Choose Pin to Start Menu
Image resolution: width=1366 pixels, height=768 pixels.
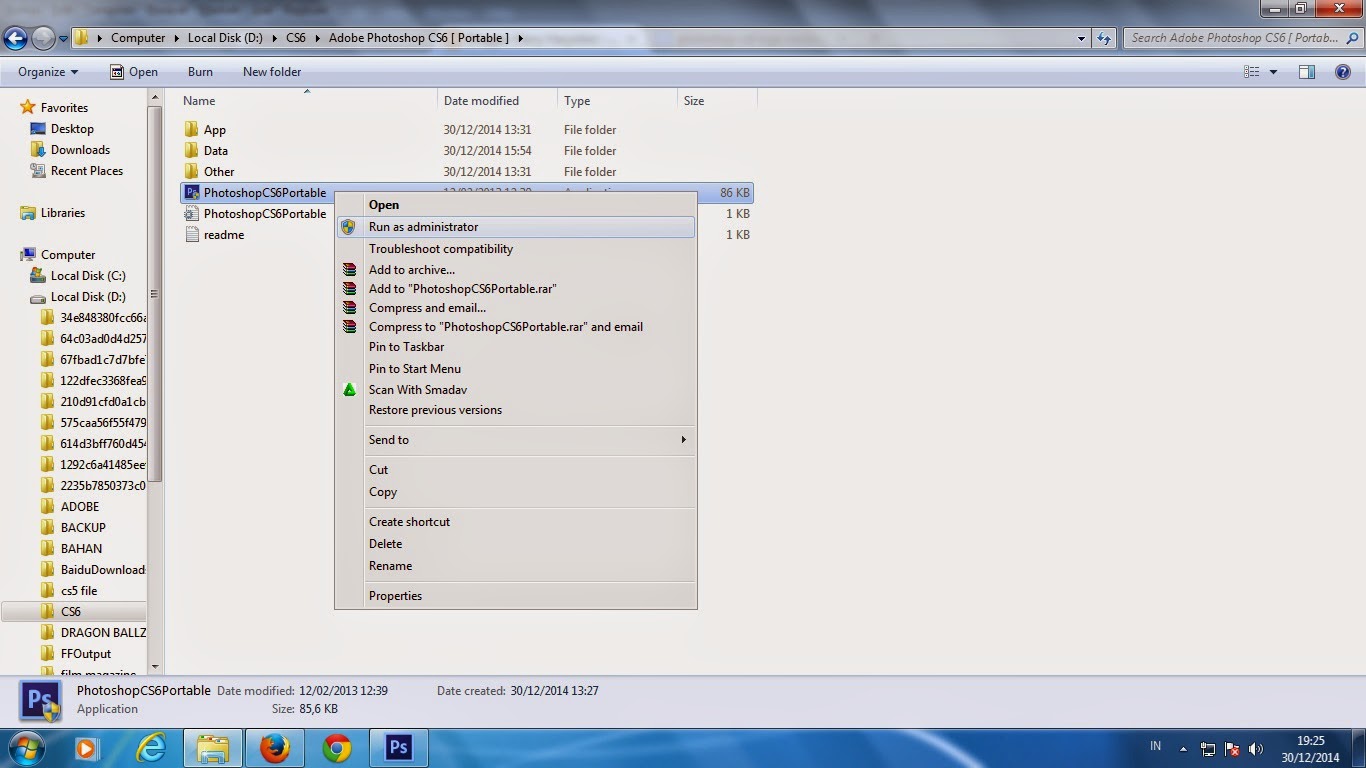coord(516,369)
